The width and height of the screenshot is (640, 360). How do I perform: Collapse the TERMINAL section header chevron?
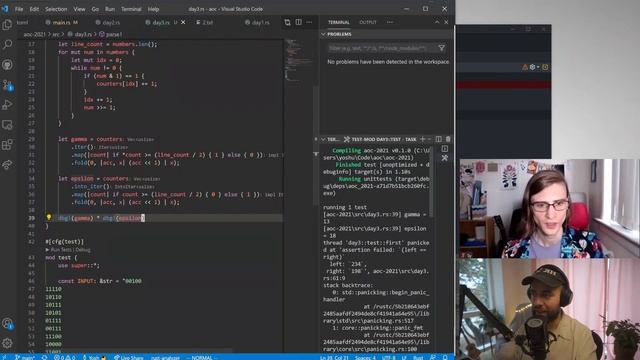pos(323,140)
